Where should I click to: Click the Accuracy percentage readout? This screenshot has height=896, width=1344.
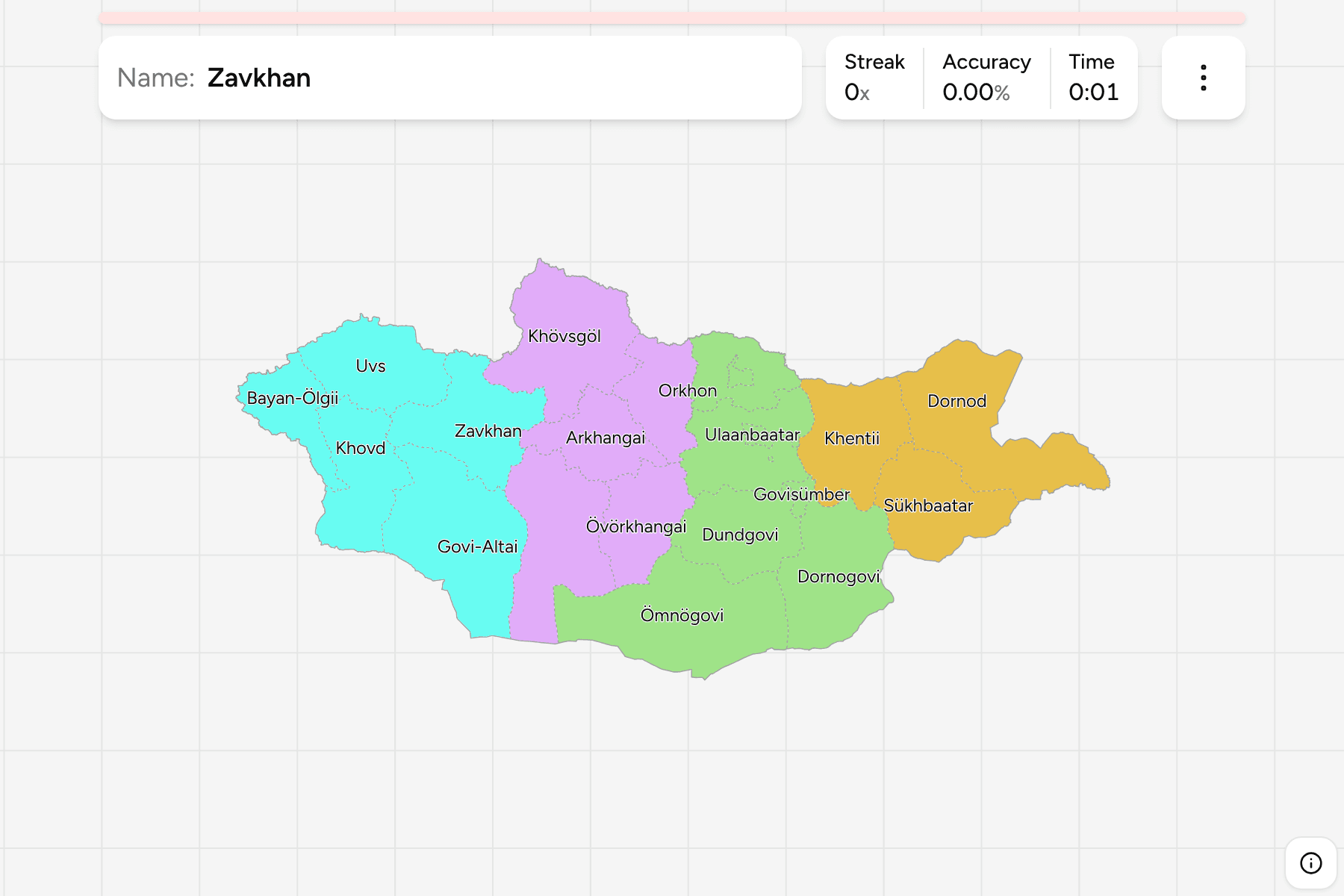(976, 92)
